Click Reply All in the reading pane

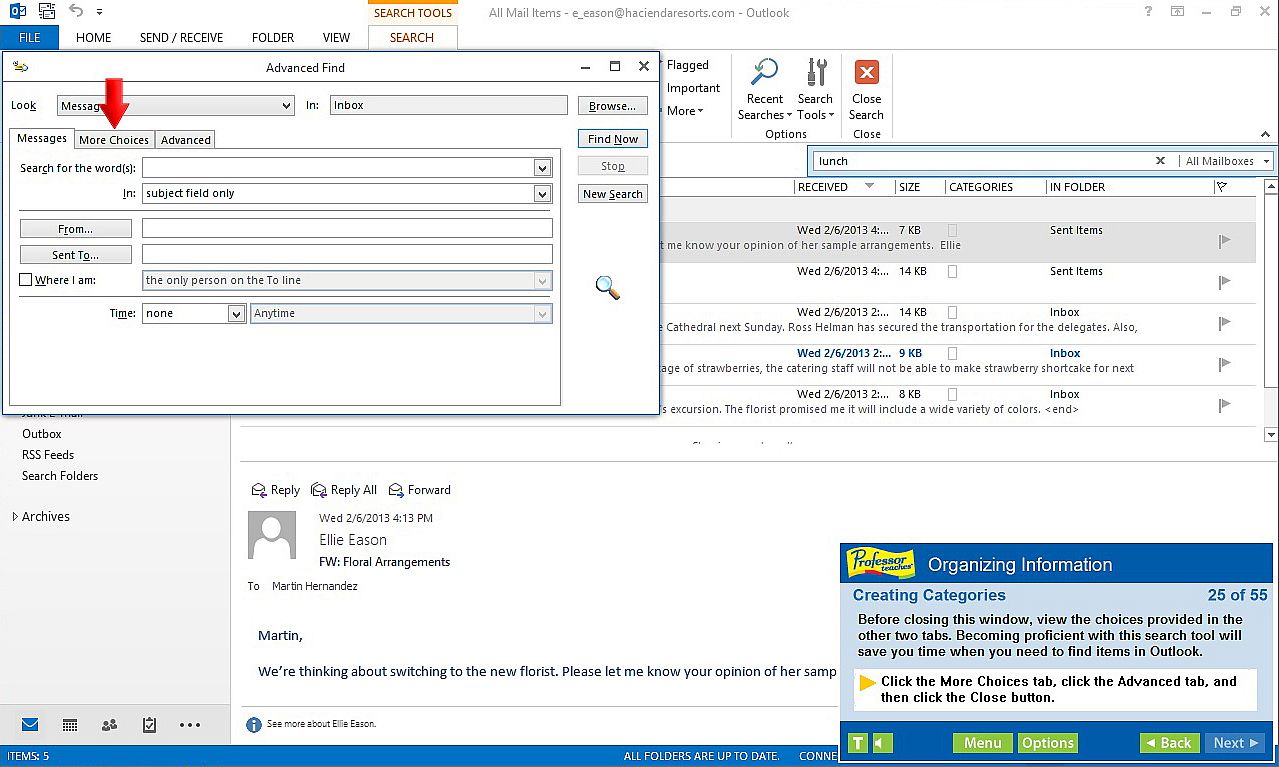(344, 490)
